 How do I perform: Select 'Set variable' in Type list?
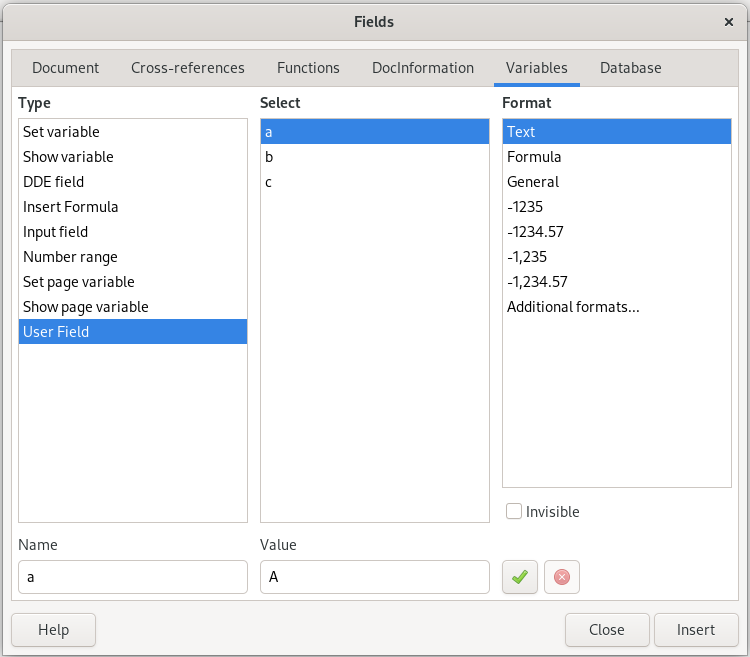click(62, 132)
